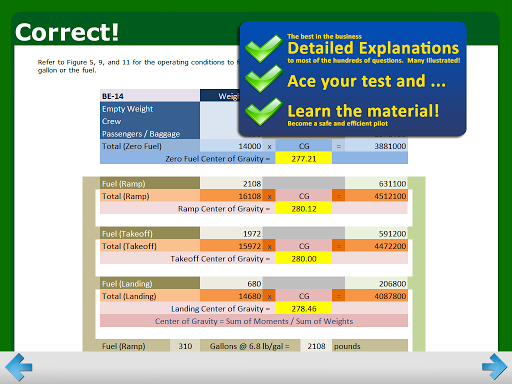Click the yellow 280.00 takeoff CG cell
This screenshot has height=384, width=512.
(304, 259)
